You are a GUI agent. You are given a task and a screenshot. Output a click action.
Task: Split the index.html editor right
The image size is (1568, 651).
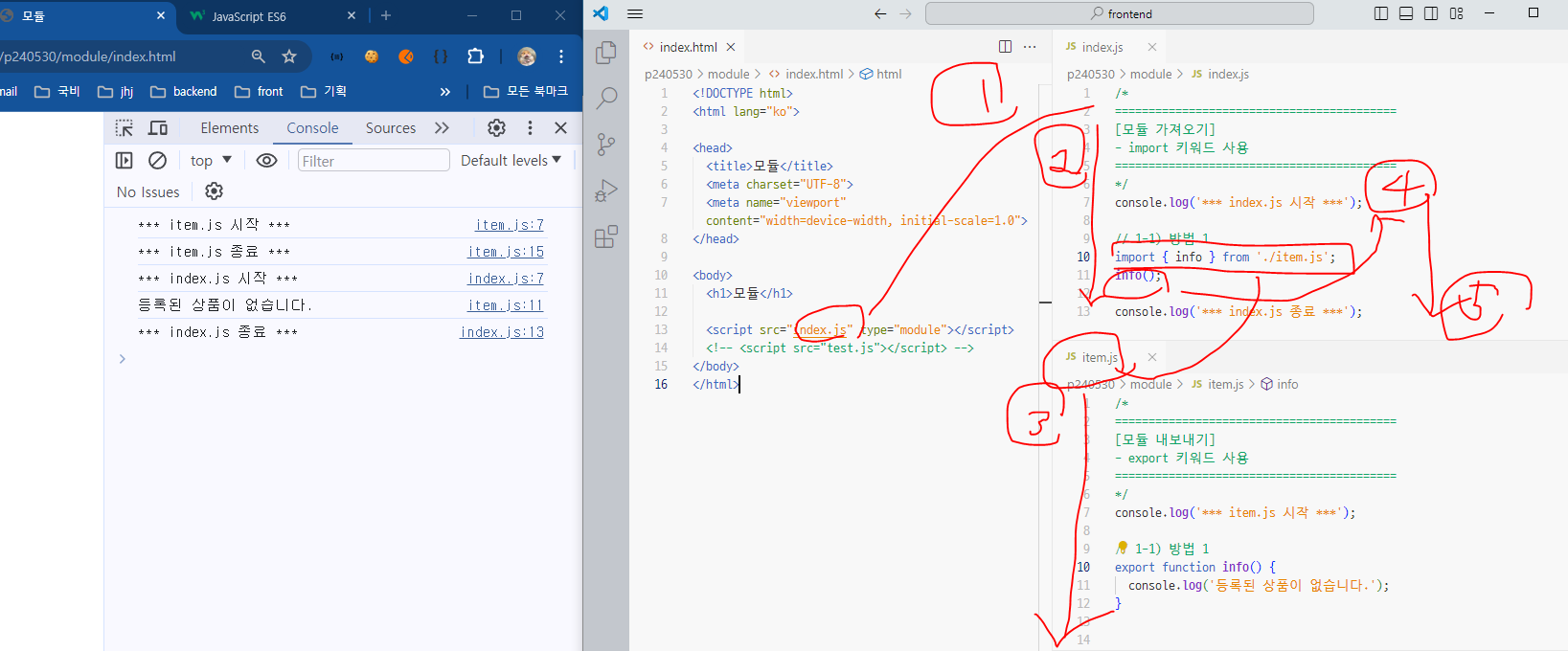click(1005, 46)
